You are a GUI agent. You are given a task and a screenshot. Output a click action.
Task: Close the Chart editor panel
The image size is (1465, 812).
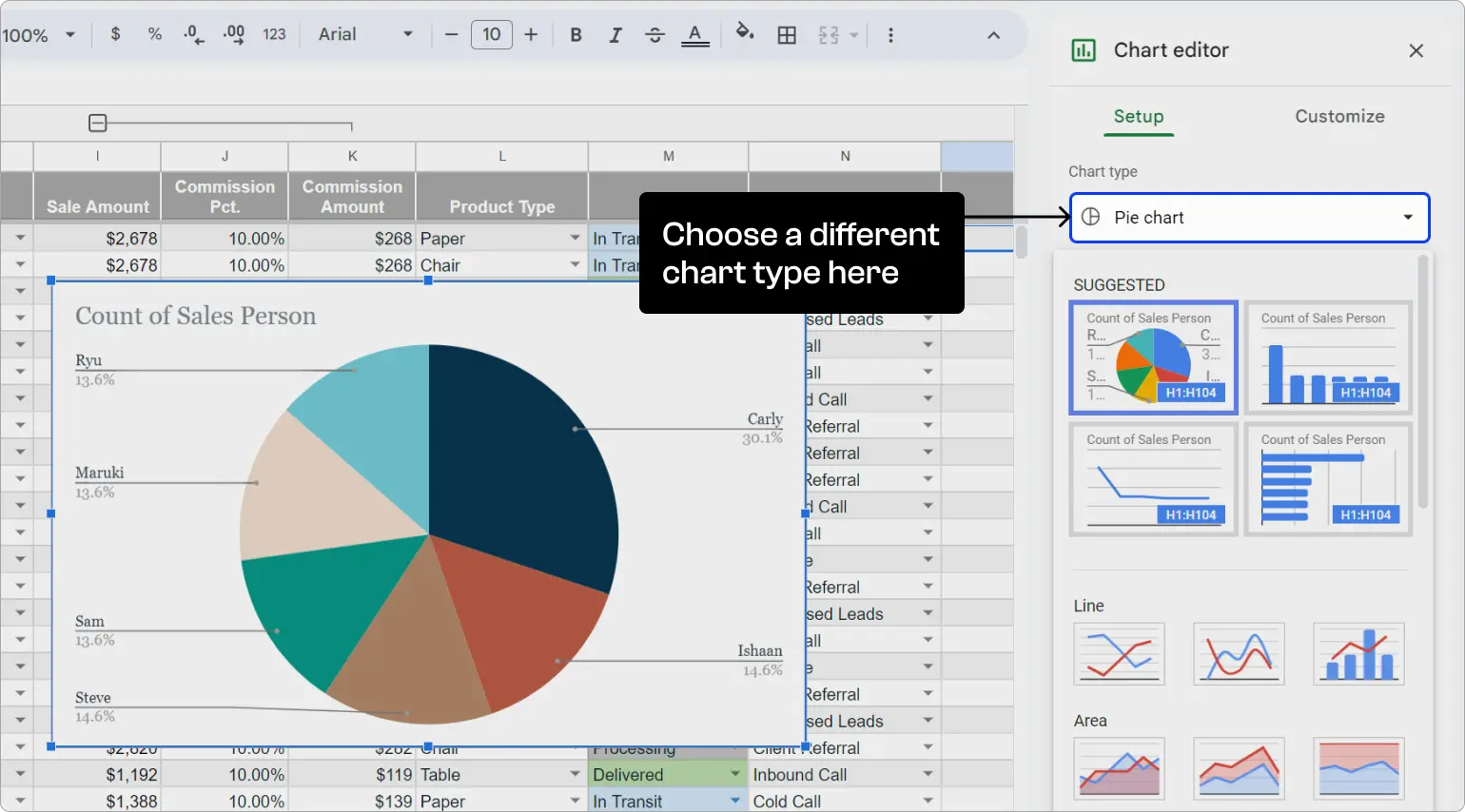click(1416, 50)
